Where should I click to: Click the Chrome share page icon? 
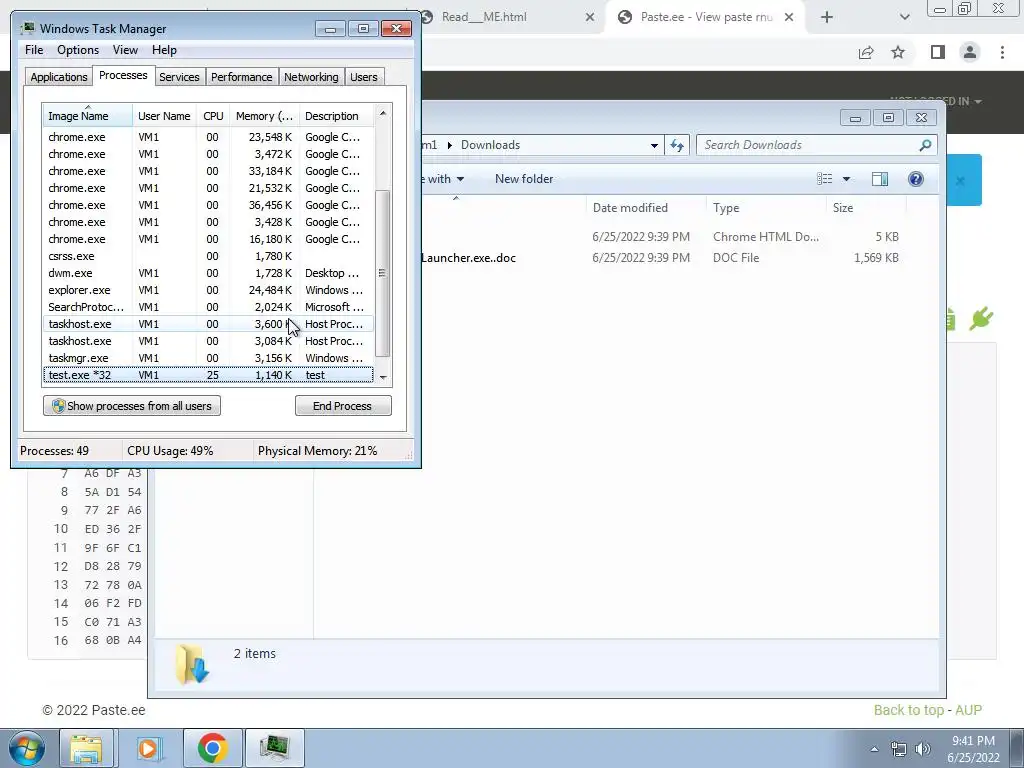866,52
